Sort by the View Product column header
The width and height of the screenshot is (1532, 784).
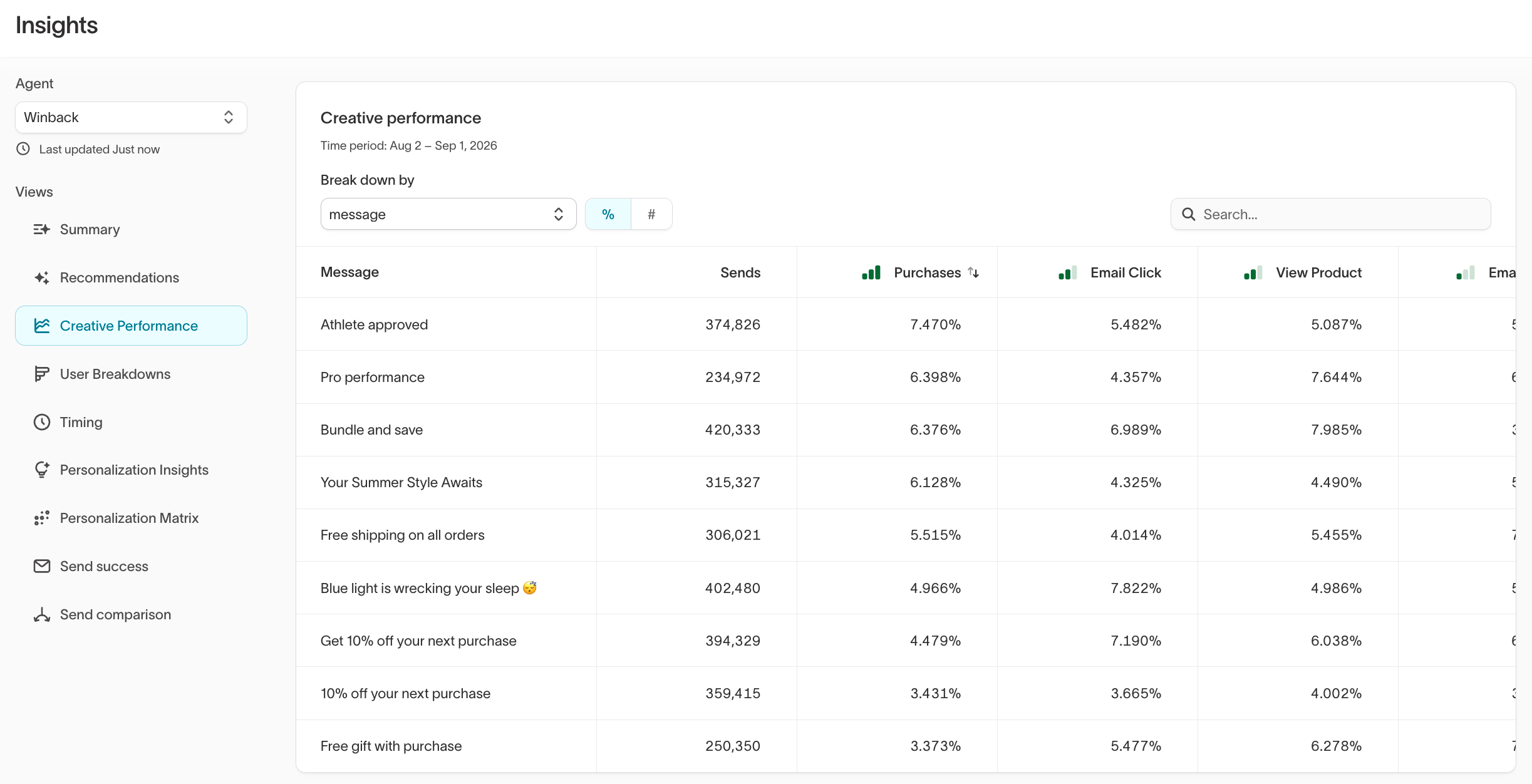pos(1318,272)
